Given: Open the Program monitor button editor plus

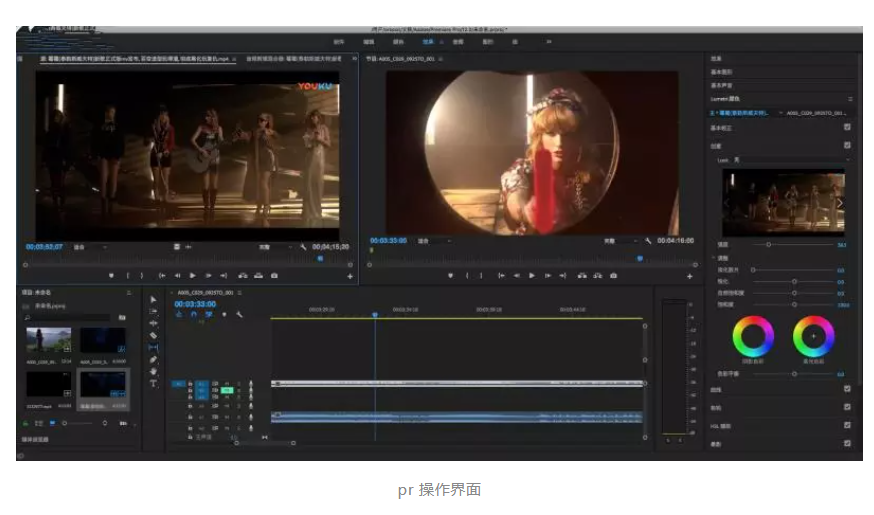Looking at the screenshot, I should (690, 276).
